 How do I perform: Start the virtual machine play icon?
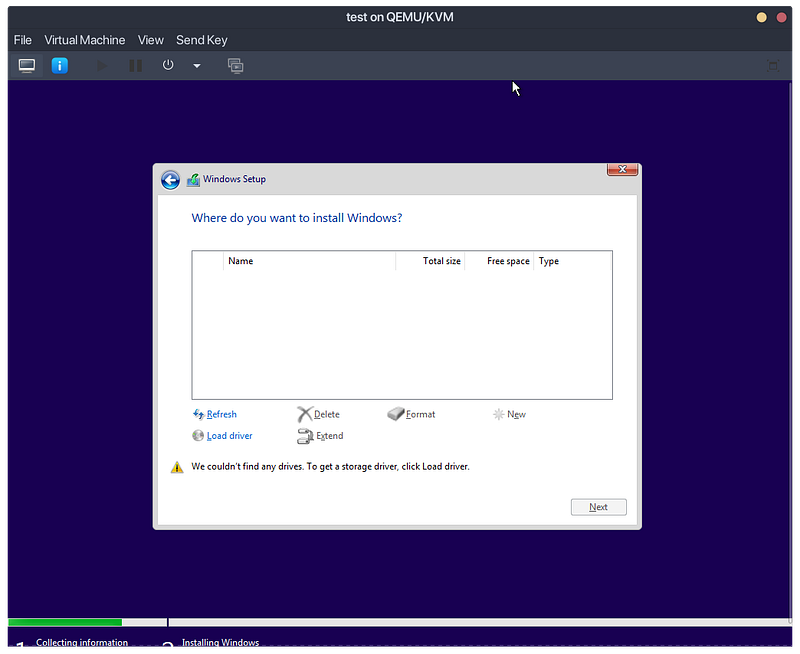(102, 66)
